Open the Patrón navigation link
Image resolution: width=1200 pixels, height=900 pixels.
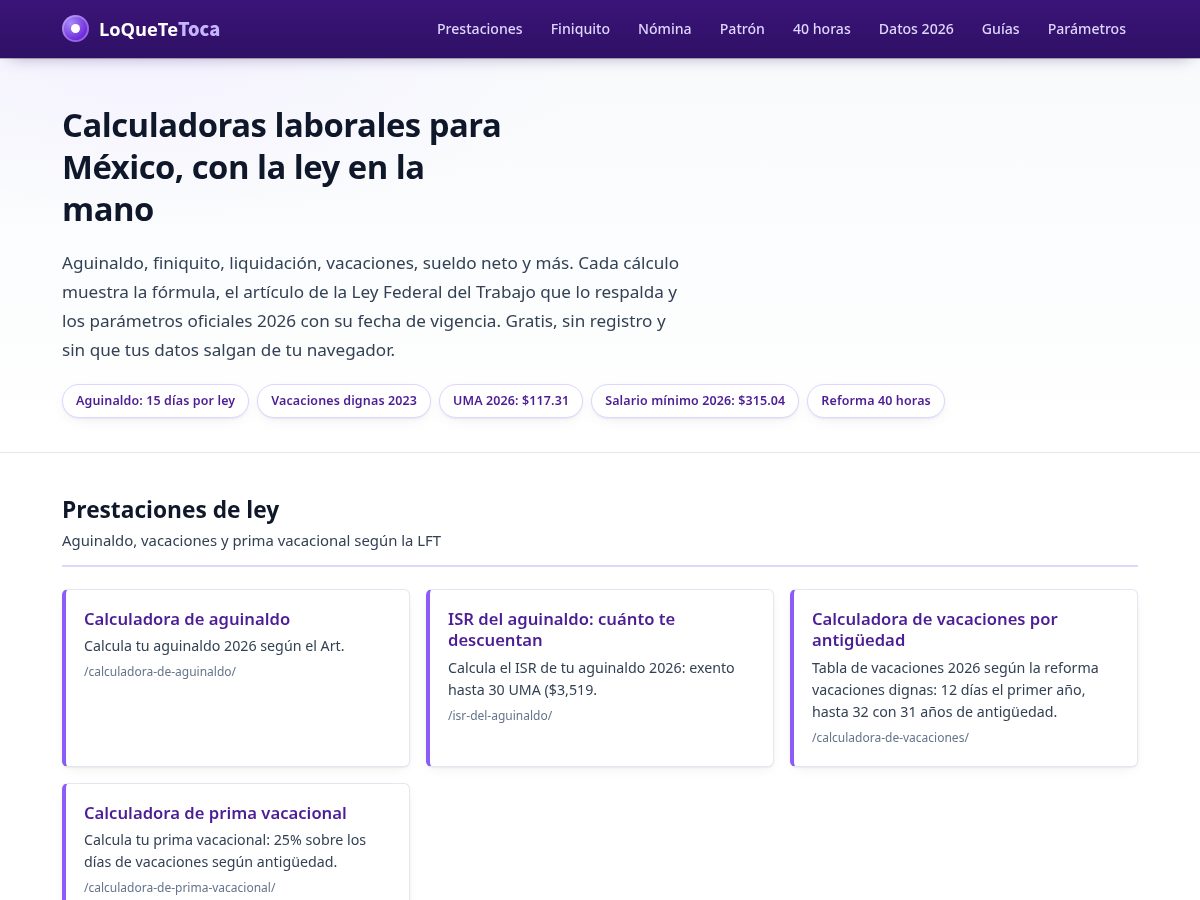click(x=742, y=29)
